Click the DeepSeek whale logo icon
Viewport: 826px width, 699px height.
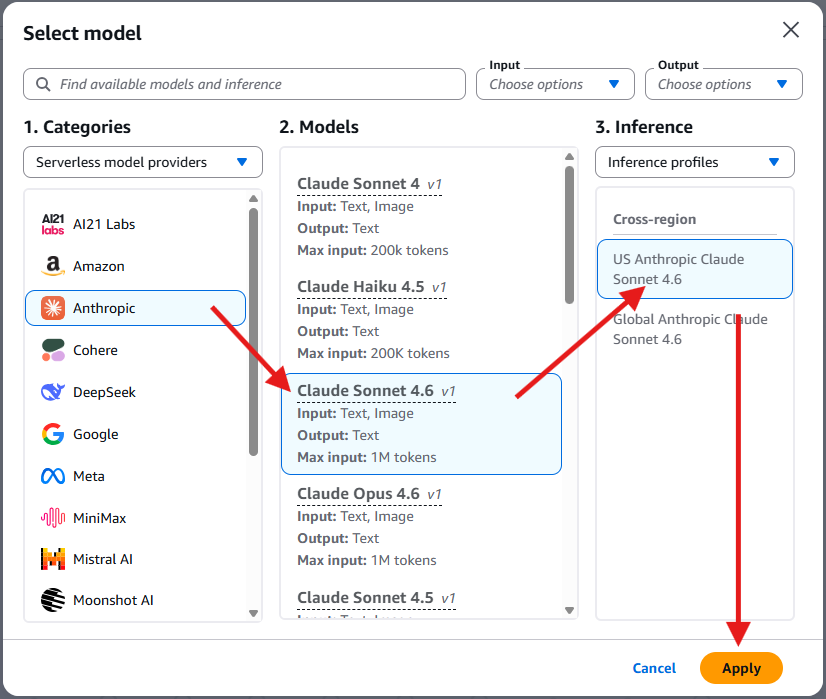(53, 392)
